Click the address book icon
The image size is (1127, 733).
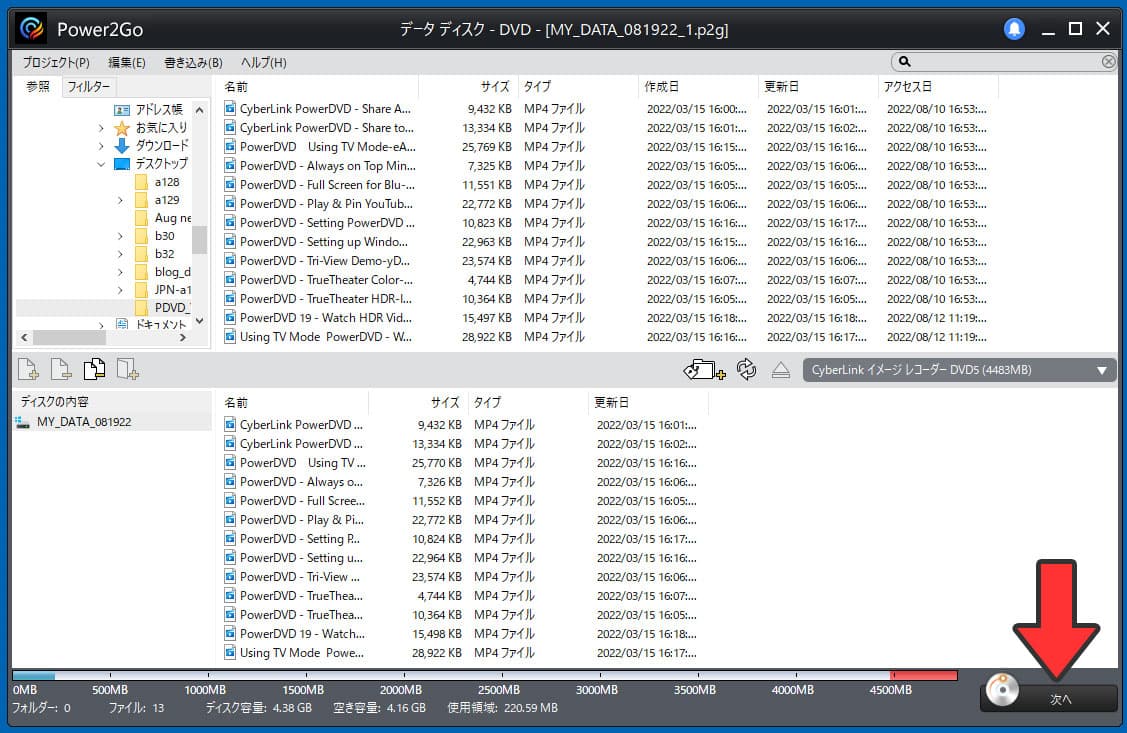122,110
